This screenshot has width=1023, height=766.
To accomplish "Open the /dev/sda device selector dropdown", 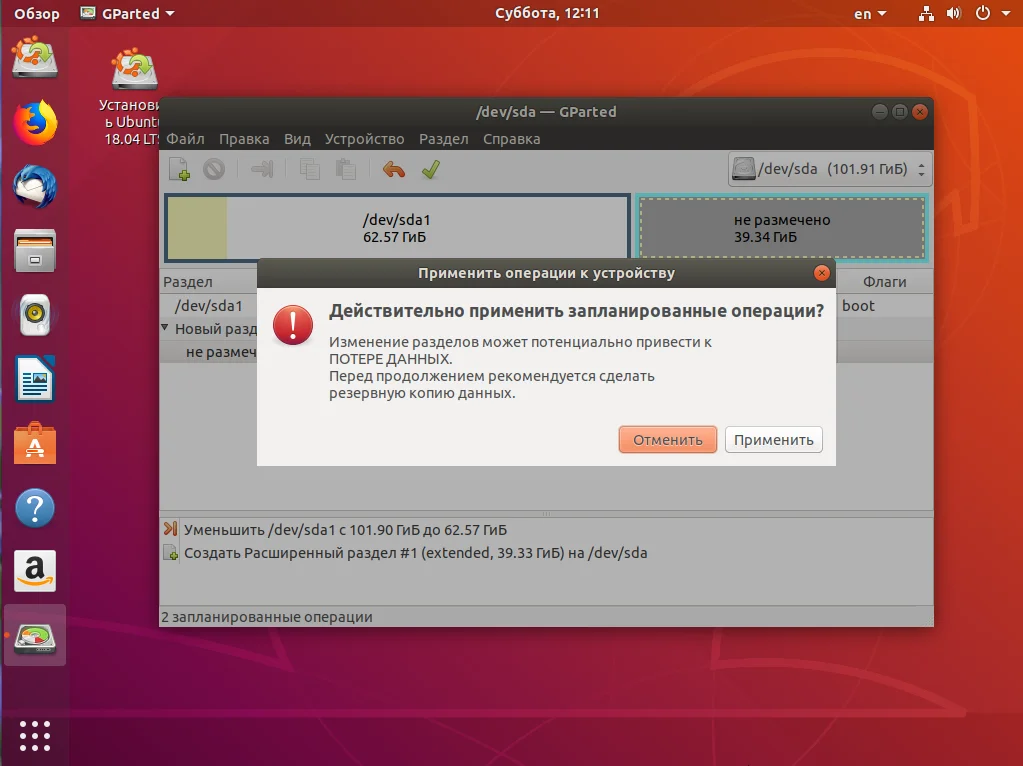I will tap(829, 170).
